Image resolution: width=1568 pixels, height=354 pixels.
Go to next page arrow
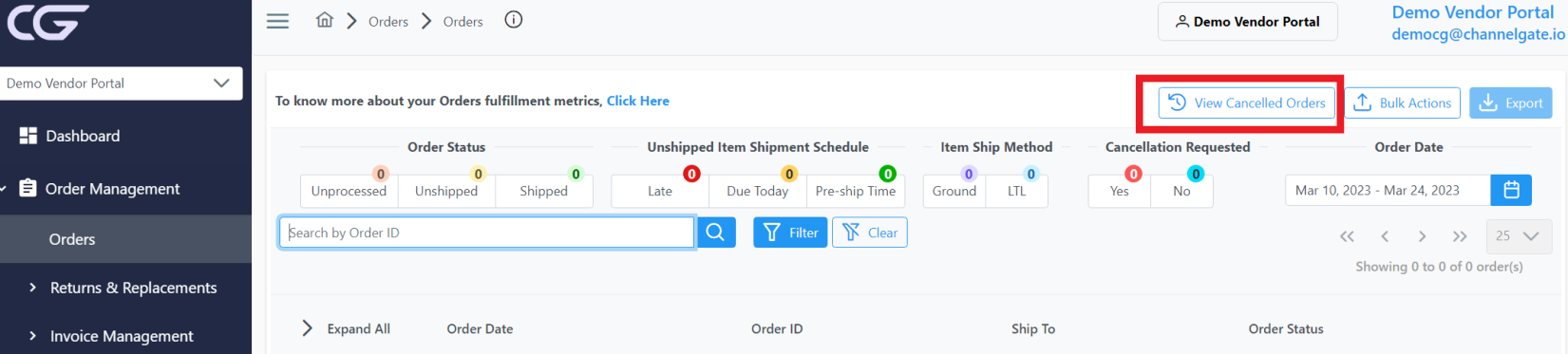pos(1422,236)
